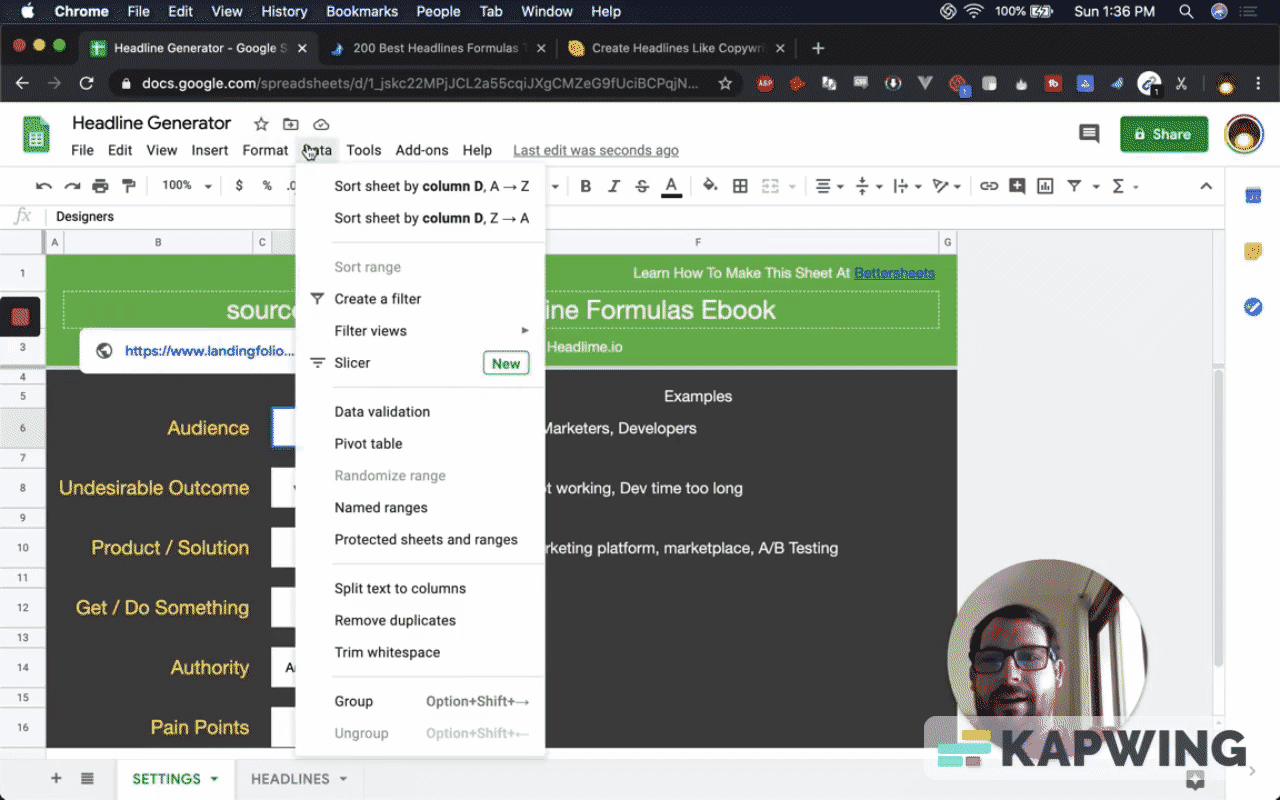Screen dimensions: 1280x800
Task: Open the Google Sheets home icon
Action: click(x=37, y=134)
